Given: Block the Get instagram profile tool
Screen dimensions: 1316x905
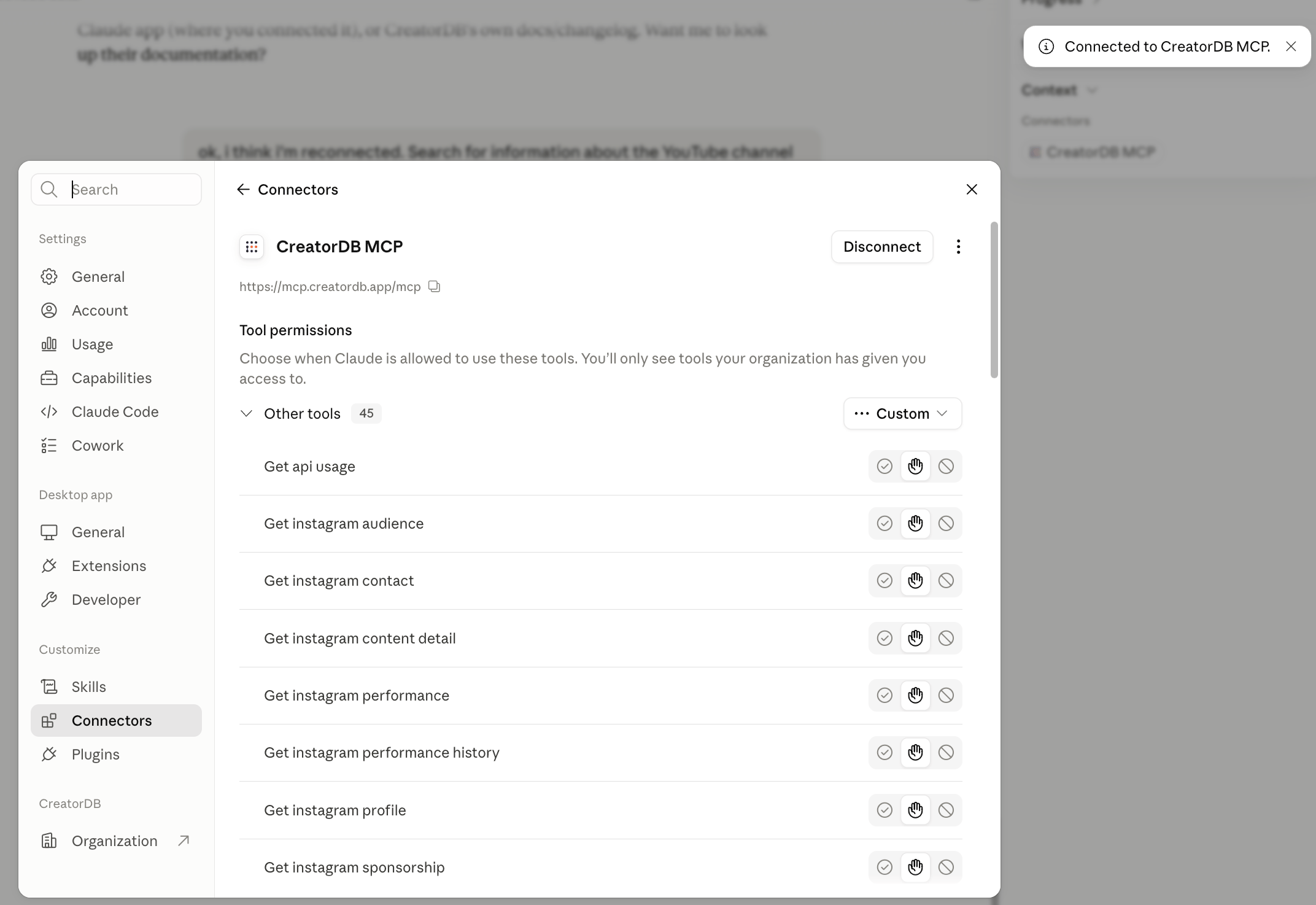Looking at the screenshot, I should (946, 810).
